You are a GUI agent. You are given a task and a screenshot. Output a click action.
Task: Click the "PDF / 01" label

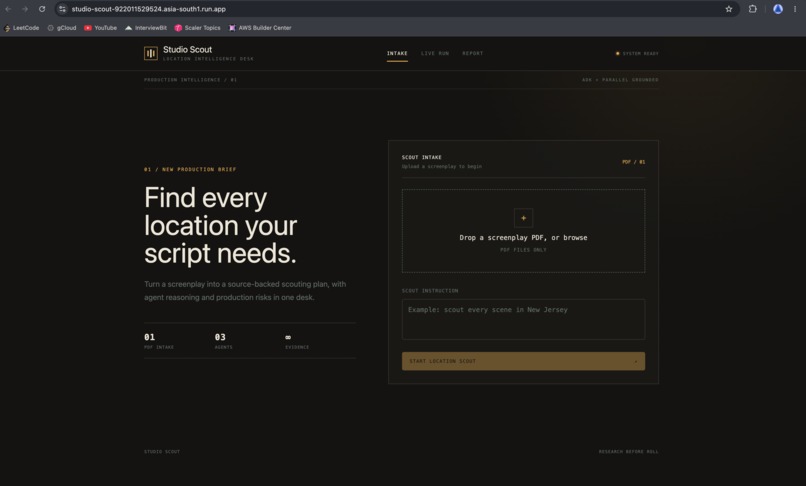(x=633, y=162)
